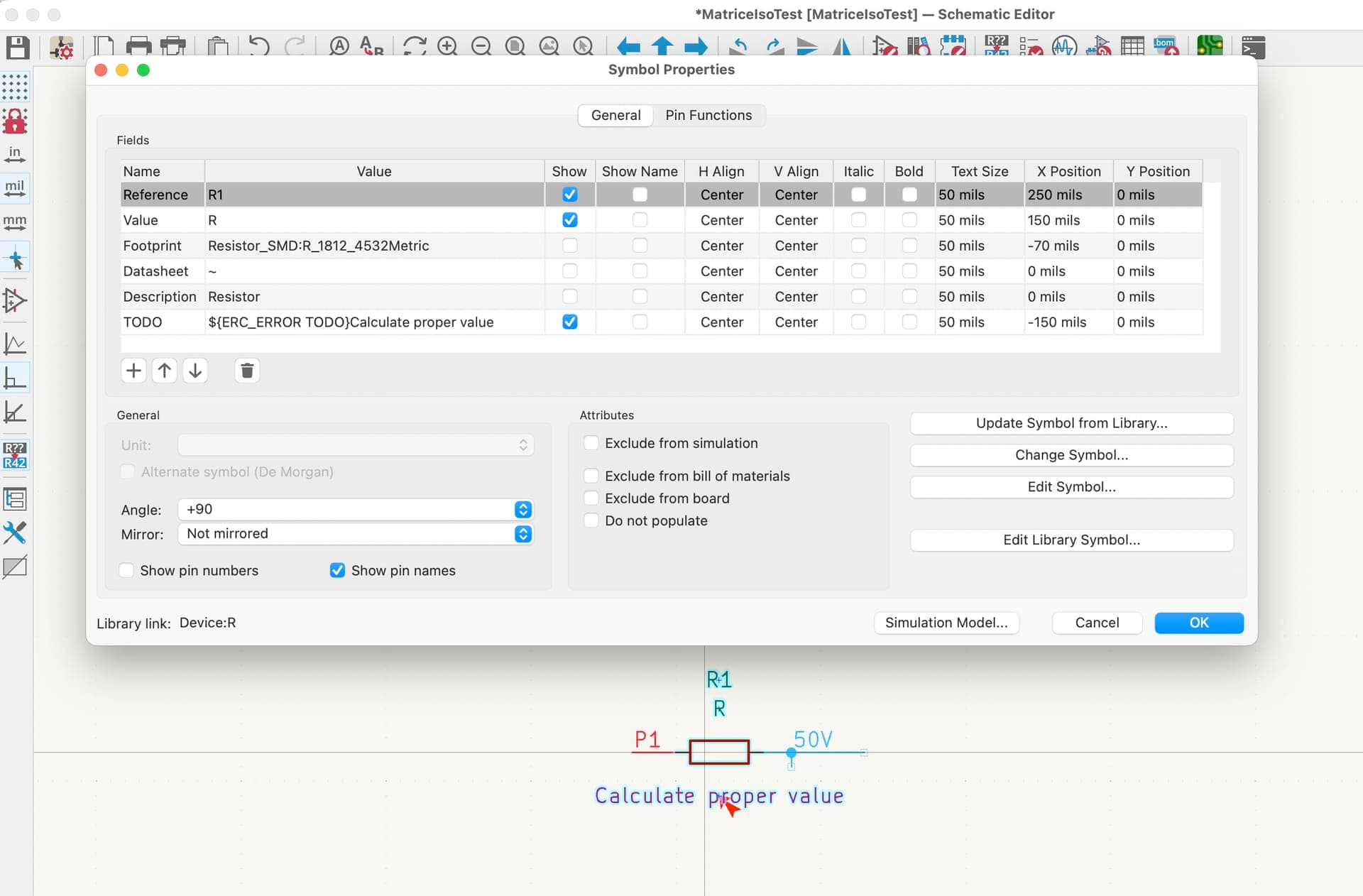Viewport: 1363px width, 896px height.
Task: Click the save icon in the toolbar
Action: pos(17,48)
